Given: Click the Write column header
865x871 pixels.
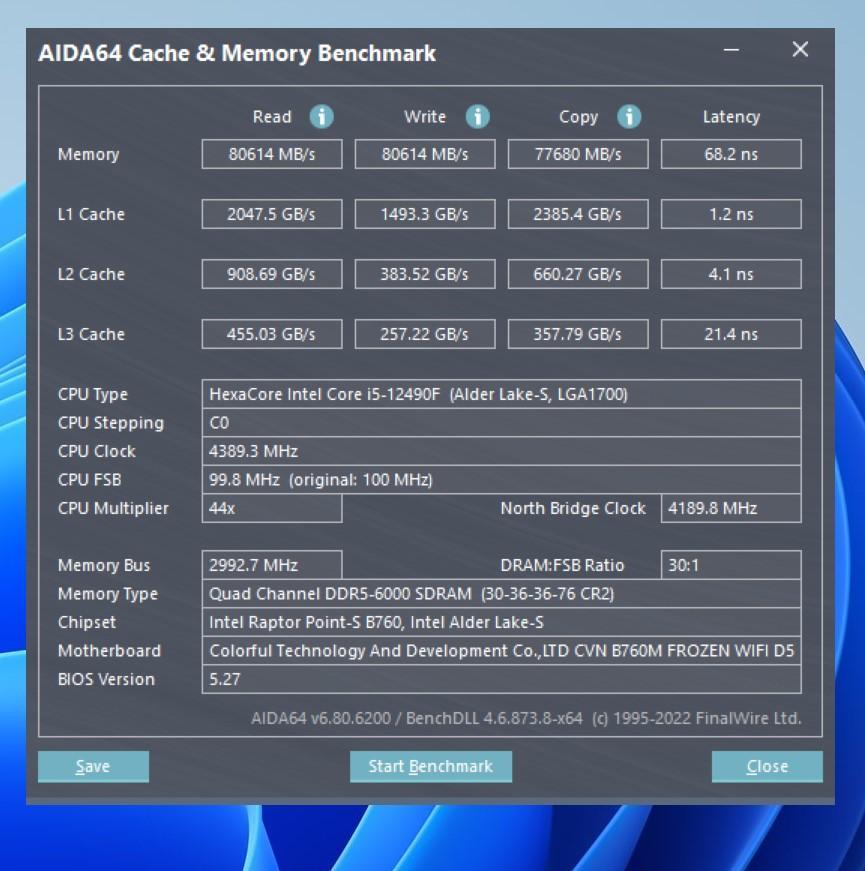Looking at the screenshot, I should (425, 117).
